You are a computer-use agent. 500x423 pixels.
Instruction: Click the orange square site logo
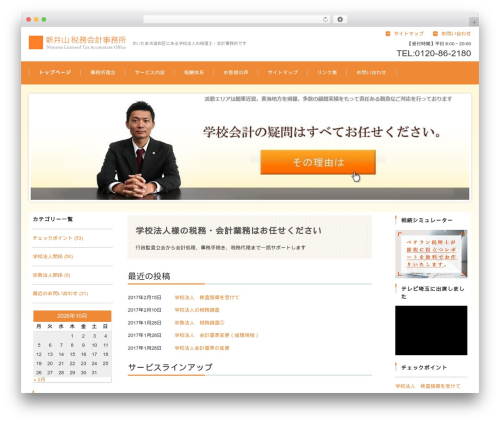coord(36,42)
